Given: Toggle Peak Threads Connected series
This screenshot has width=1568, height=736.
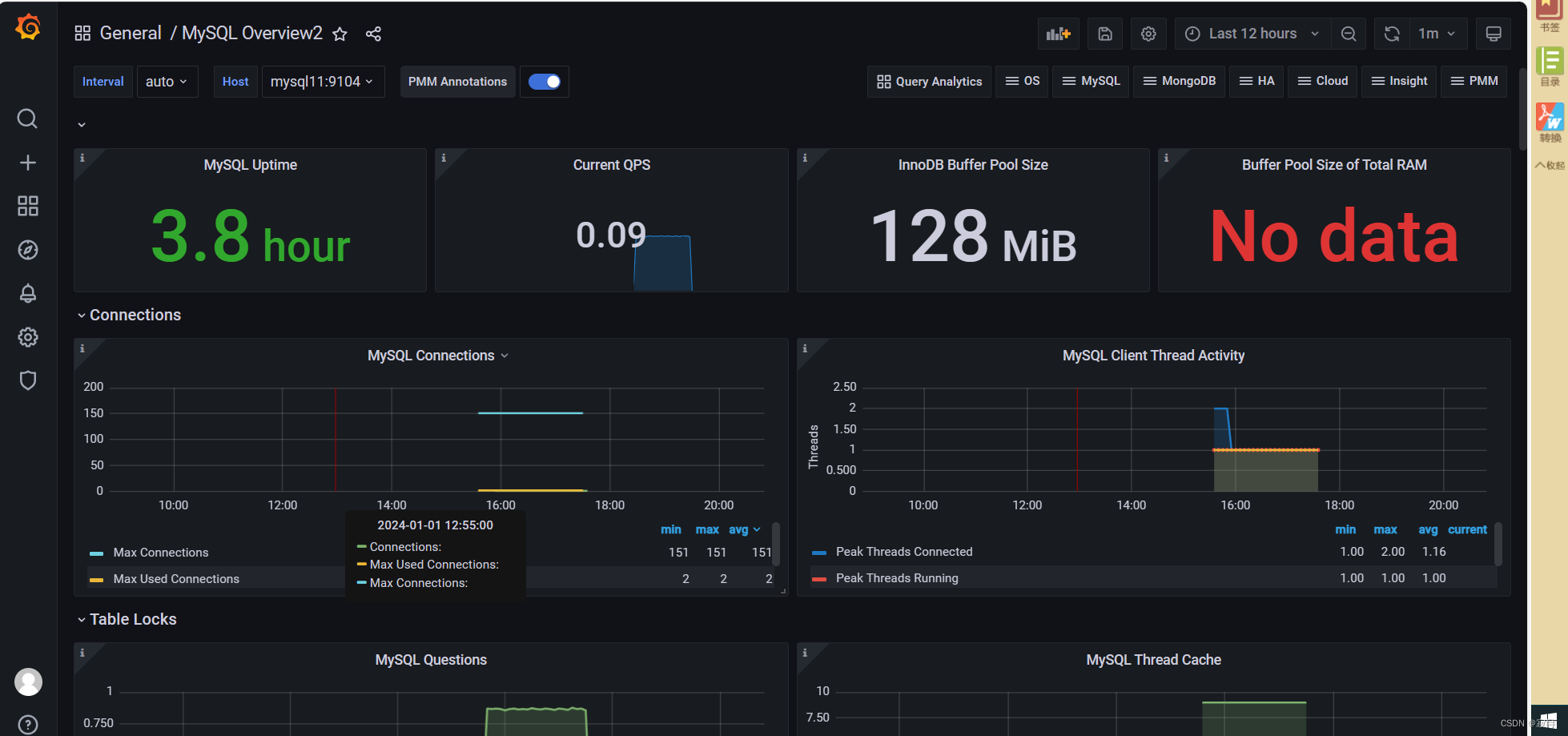Looking at the screenshot, I should (x=904, y=552).
